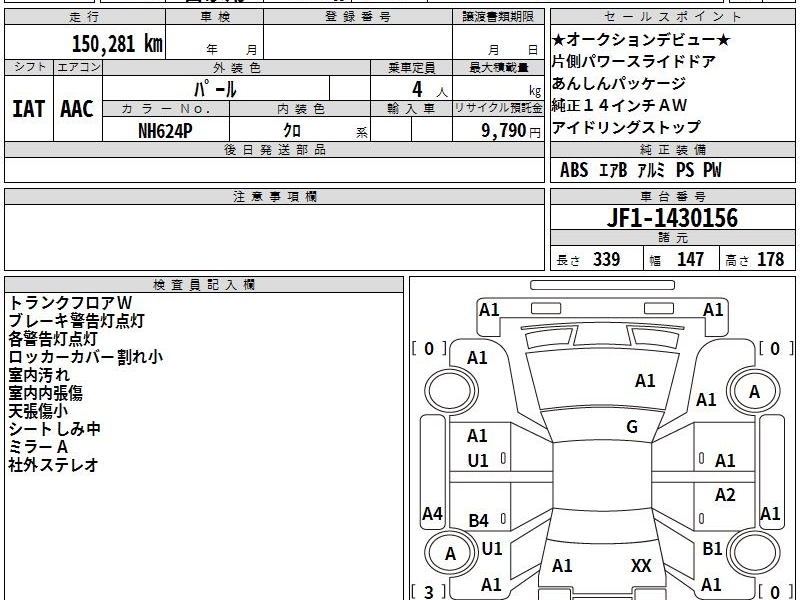Click the あんしんパッケージ line
800x600 pixels.
[619, 83]
